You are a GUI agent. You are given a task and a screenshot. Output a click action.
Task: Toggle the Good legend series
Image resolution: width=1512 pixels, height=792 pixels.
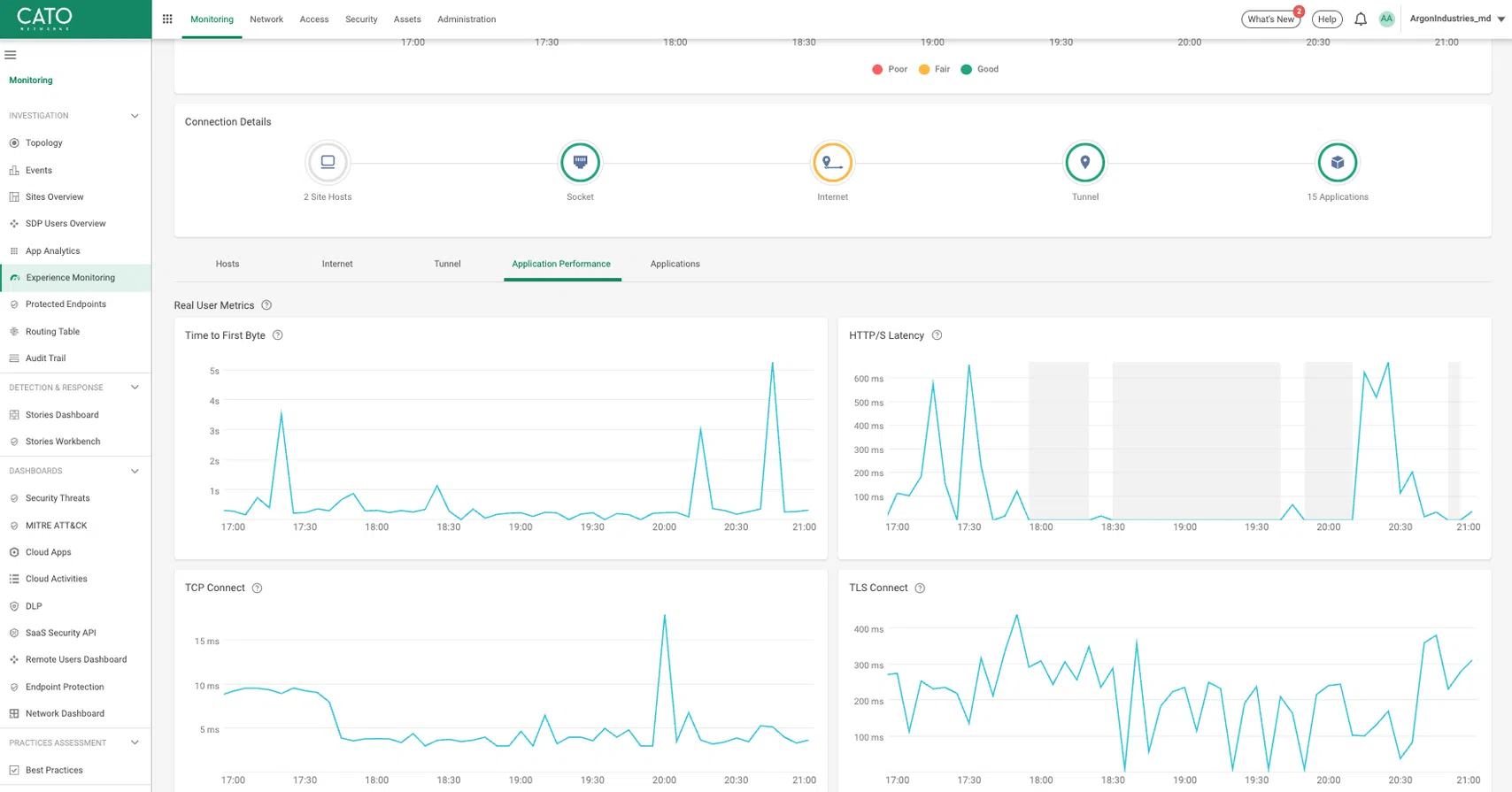980,69
